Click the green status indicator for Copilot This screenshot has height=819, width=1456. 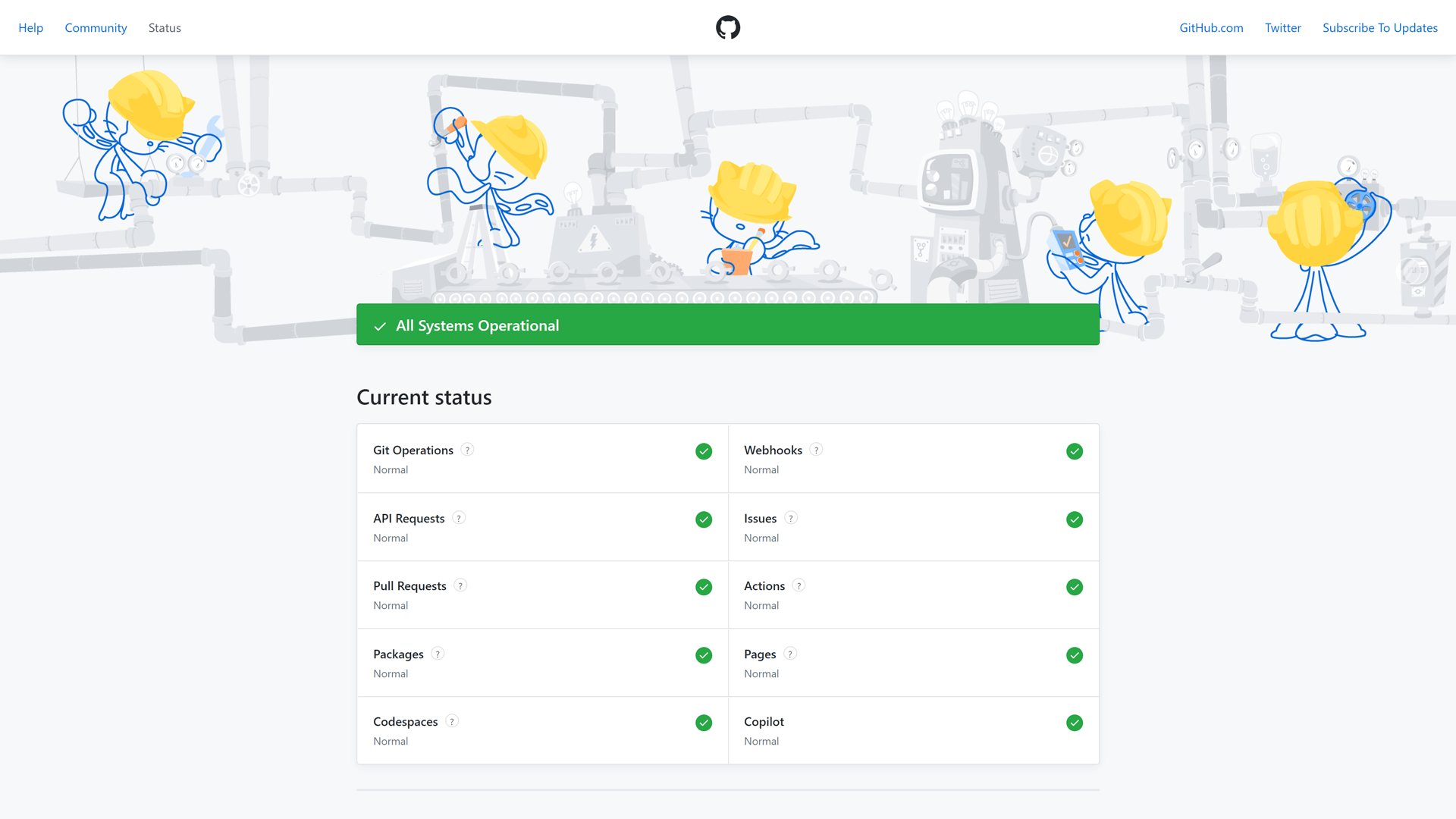[1075, 723]
